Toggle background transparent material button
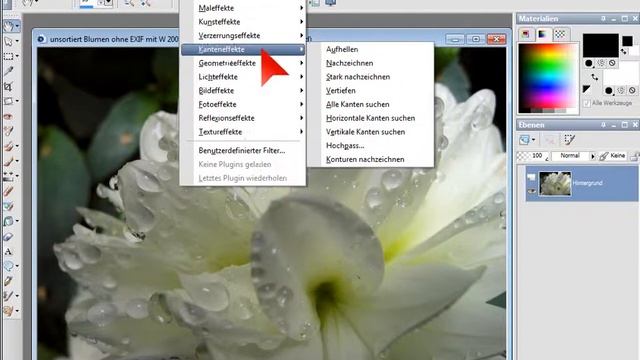The height and width of the screenshot is (360, 640). coord(632,90)
